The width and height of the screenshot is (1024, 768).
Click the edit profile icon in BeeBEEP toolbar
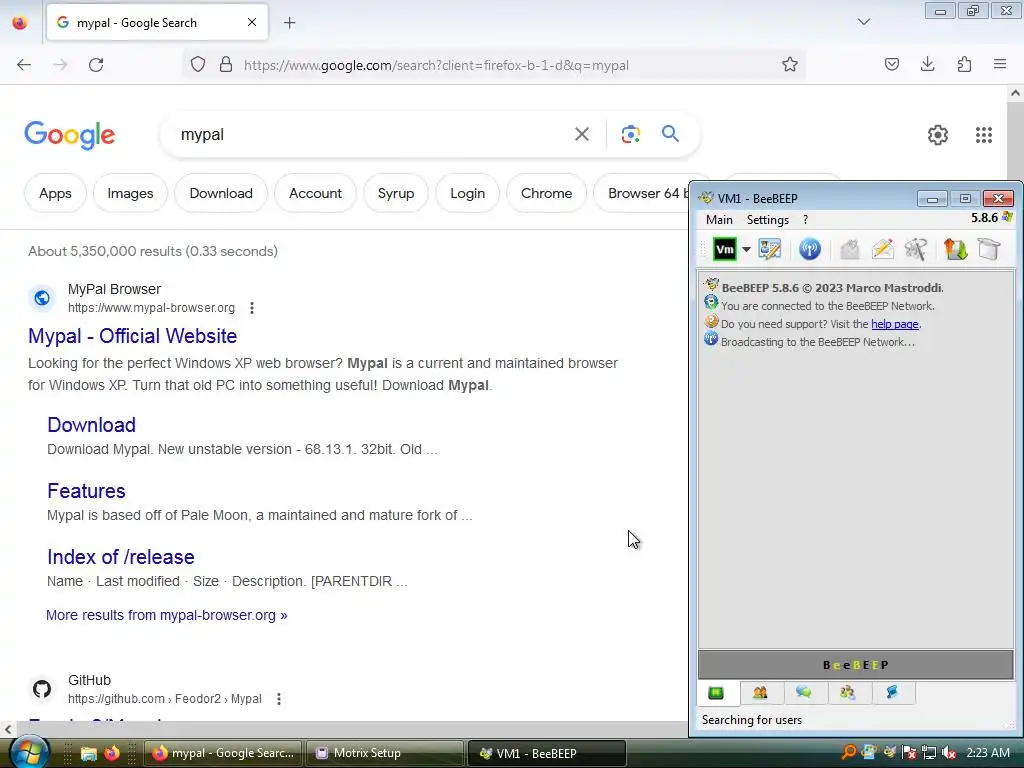coord(769,249)
